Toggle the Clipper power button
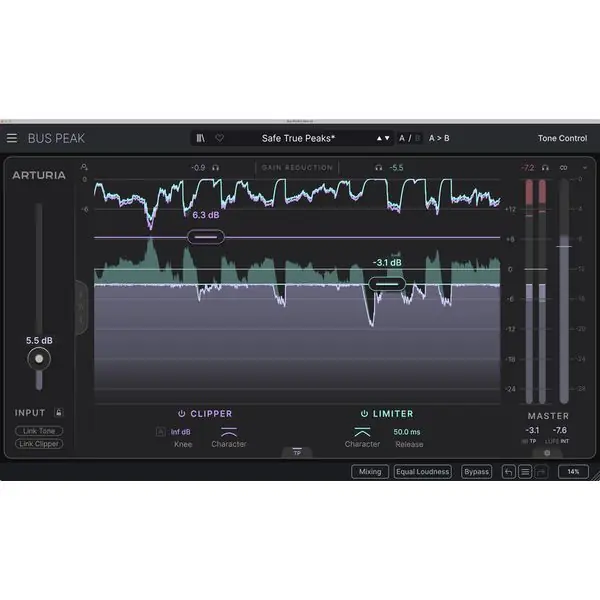Screen dimensions: 600x600 182,414
